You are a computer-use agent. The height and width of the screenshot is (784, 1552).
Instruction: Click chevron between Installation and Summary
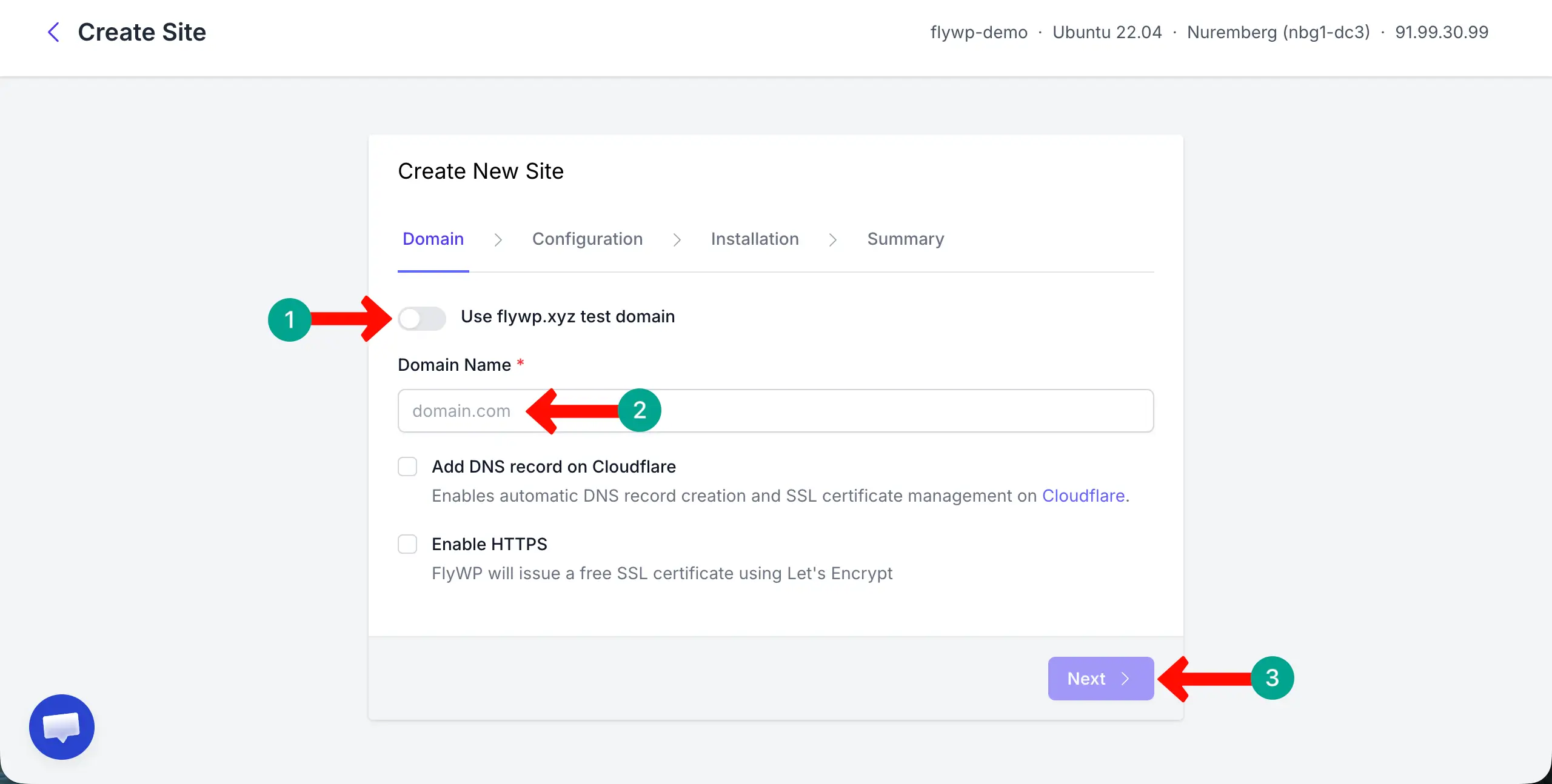coord(833,240)
